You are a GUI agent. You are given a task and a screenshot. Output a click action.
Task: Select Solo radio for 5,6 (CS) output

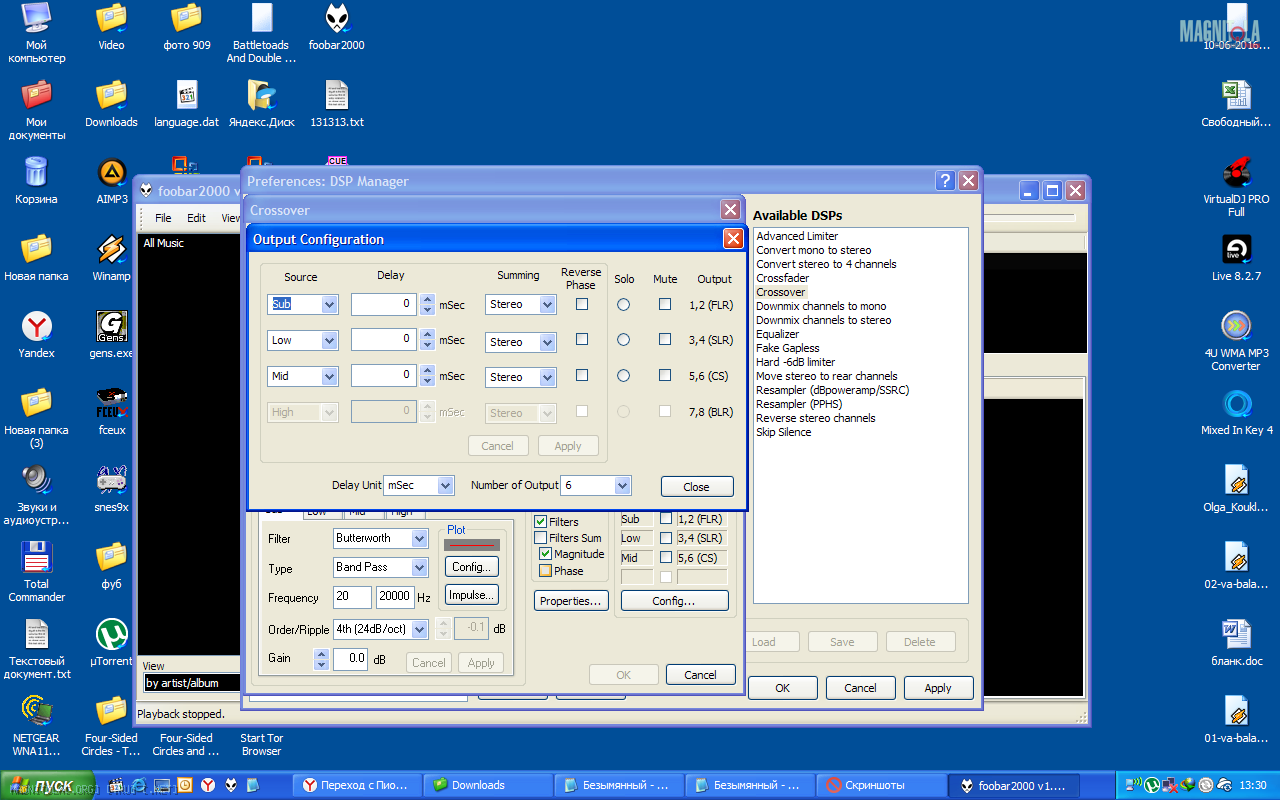[x=624, y=376]
